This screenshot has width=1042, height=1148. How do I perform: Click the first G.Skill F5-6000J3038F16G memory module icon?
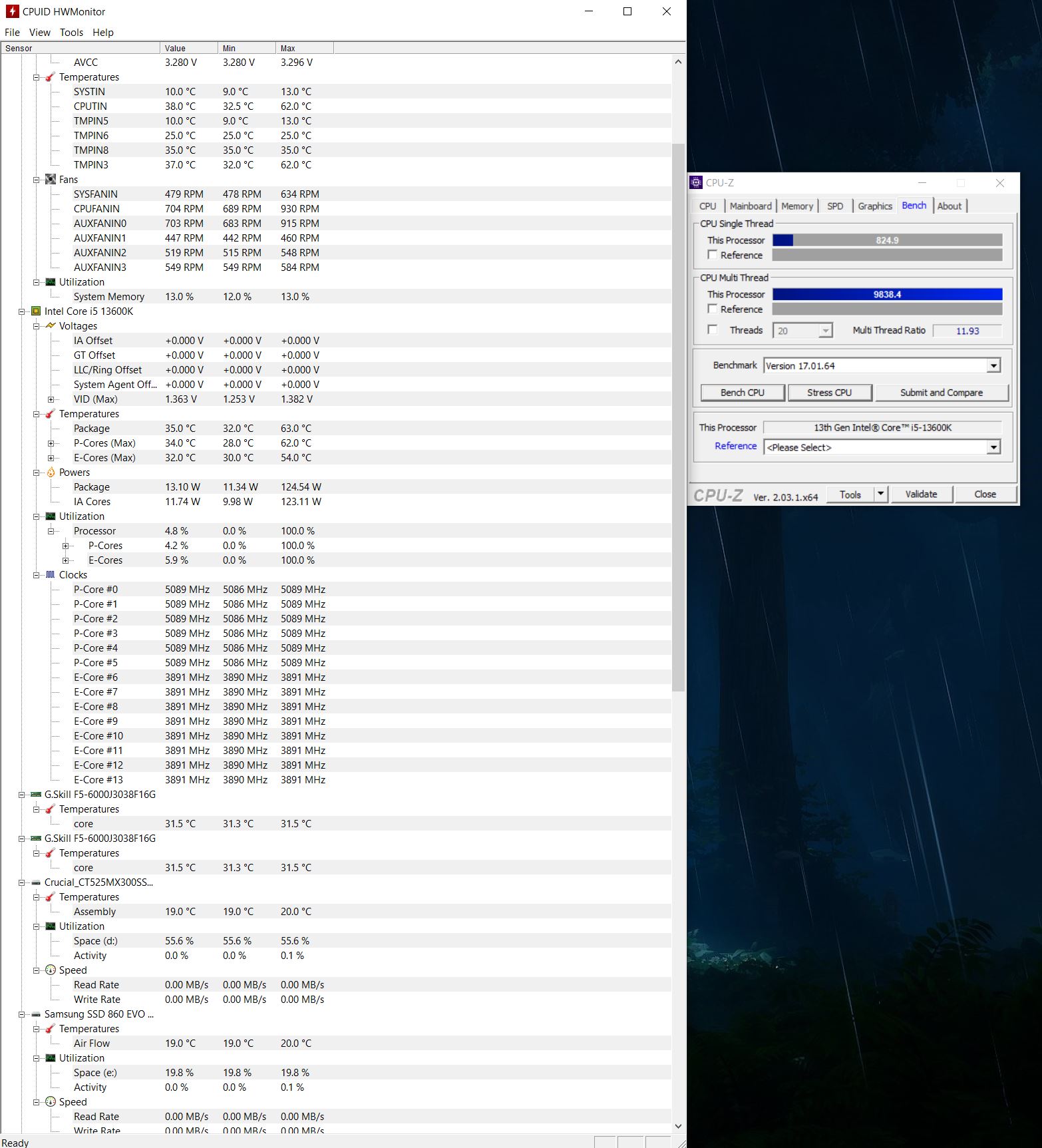[36, 795]
